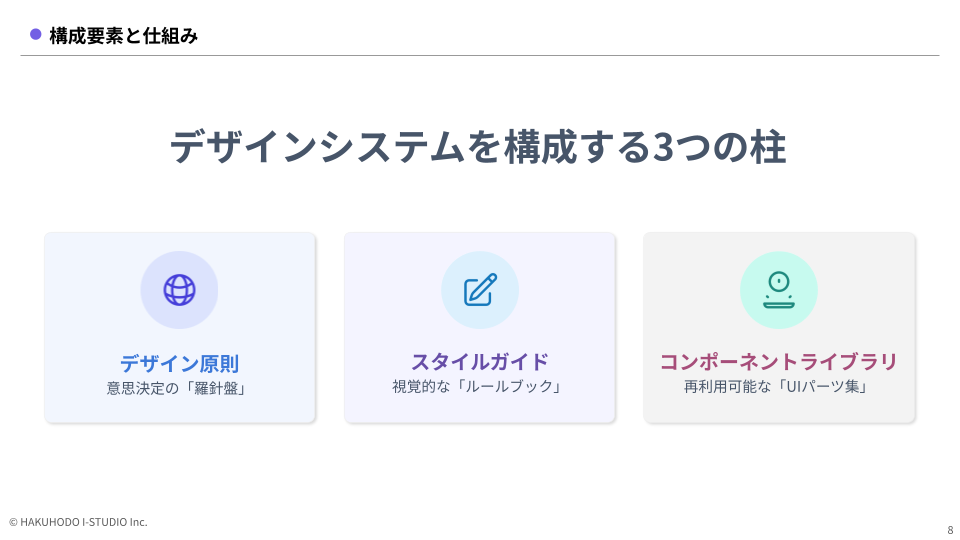Click the pencil edit icon above スタイルガイド
Viewport: 960px width, 540px height.
480,290
